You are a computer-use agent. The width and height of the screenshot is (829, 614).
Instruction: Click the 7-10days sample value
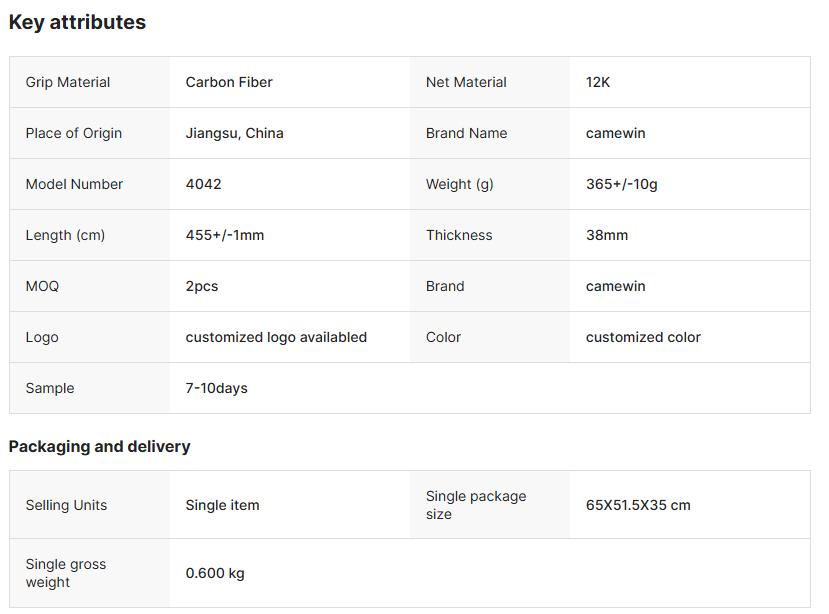[217, 388]
